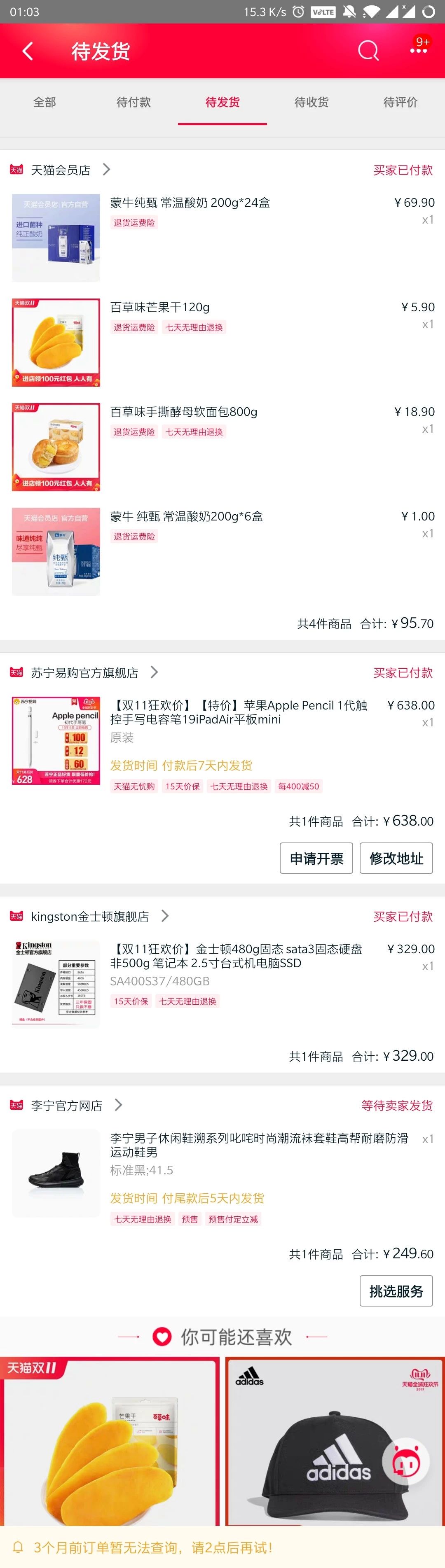Tap the bell icon in bottom notice
The height and width of the screenshot is (1568, 445).
(18, 1547)
